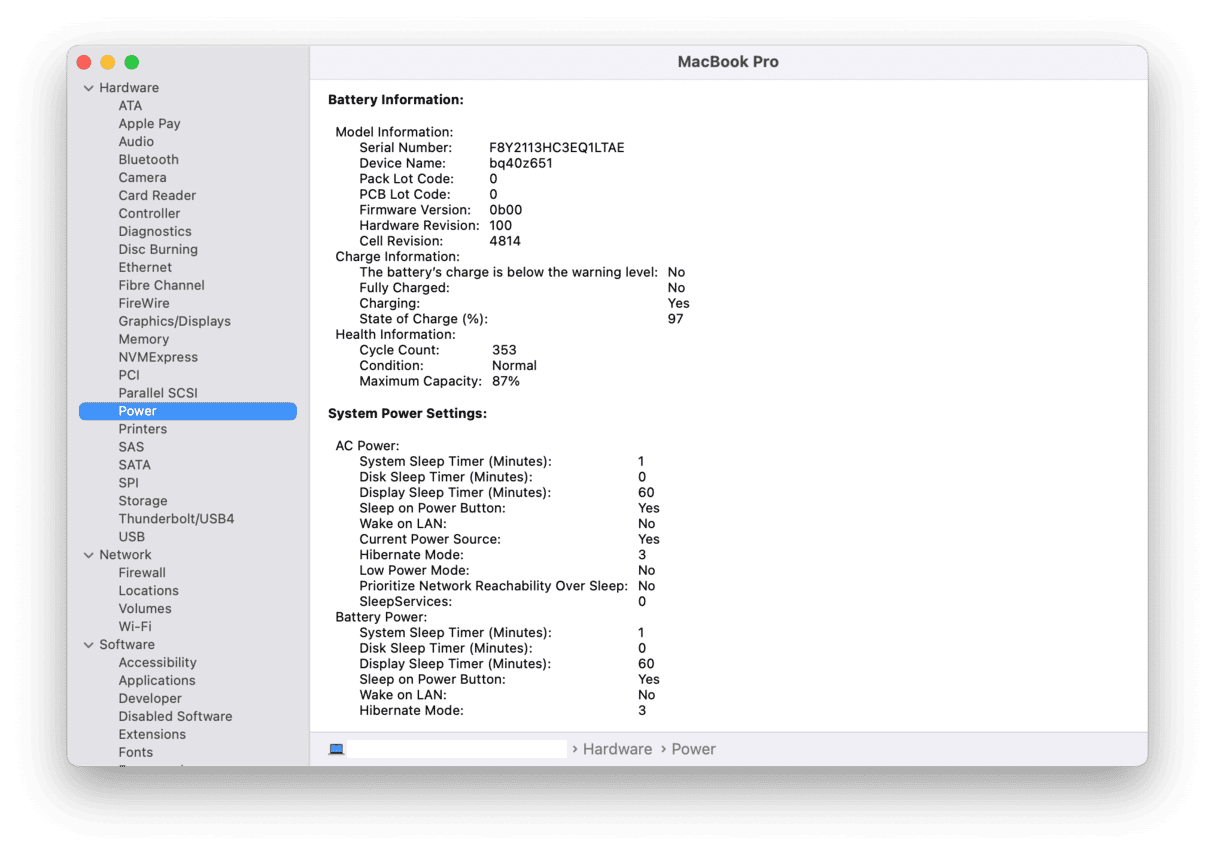Viewport: 1215px width, 855px height.
Task: Open Locations under Network
Action: point(149,592)
